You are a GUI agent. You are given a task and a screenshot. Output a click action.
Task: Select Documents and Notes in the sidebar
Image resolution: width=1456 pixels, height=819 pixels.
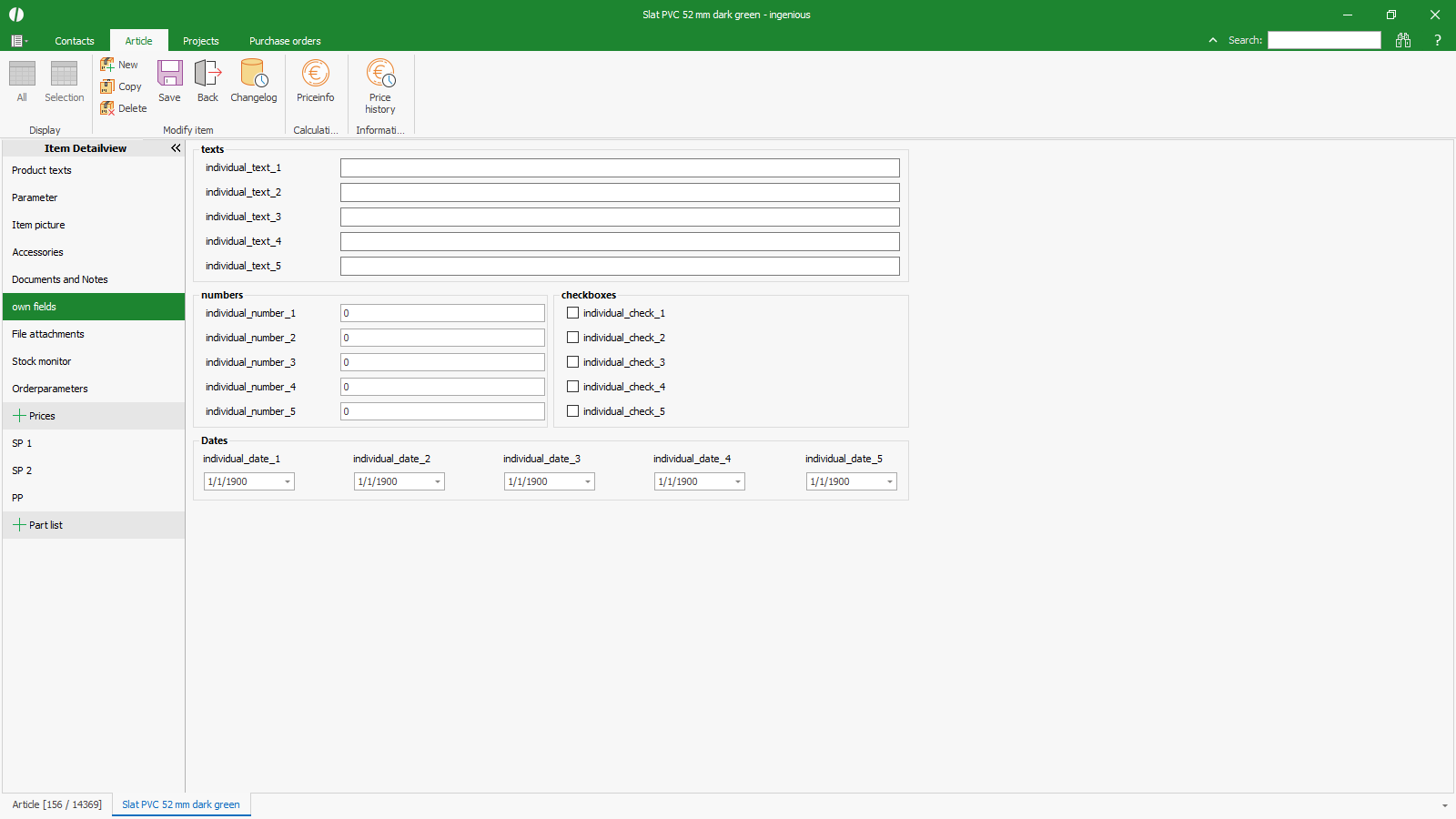pyautogui.click(x=60, y=279)
